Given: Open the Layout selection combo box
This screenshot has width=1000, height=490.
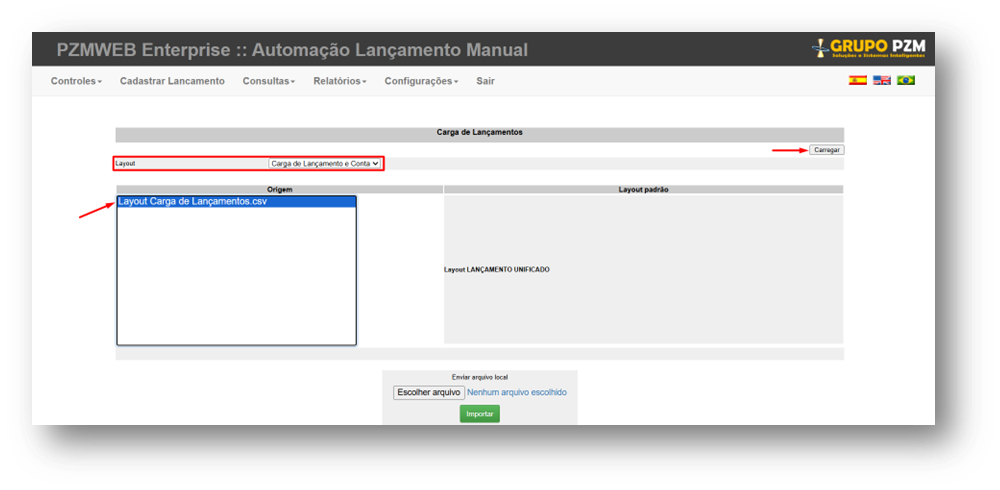Looking at the screenshot, I should pos(325,163).
